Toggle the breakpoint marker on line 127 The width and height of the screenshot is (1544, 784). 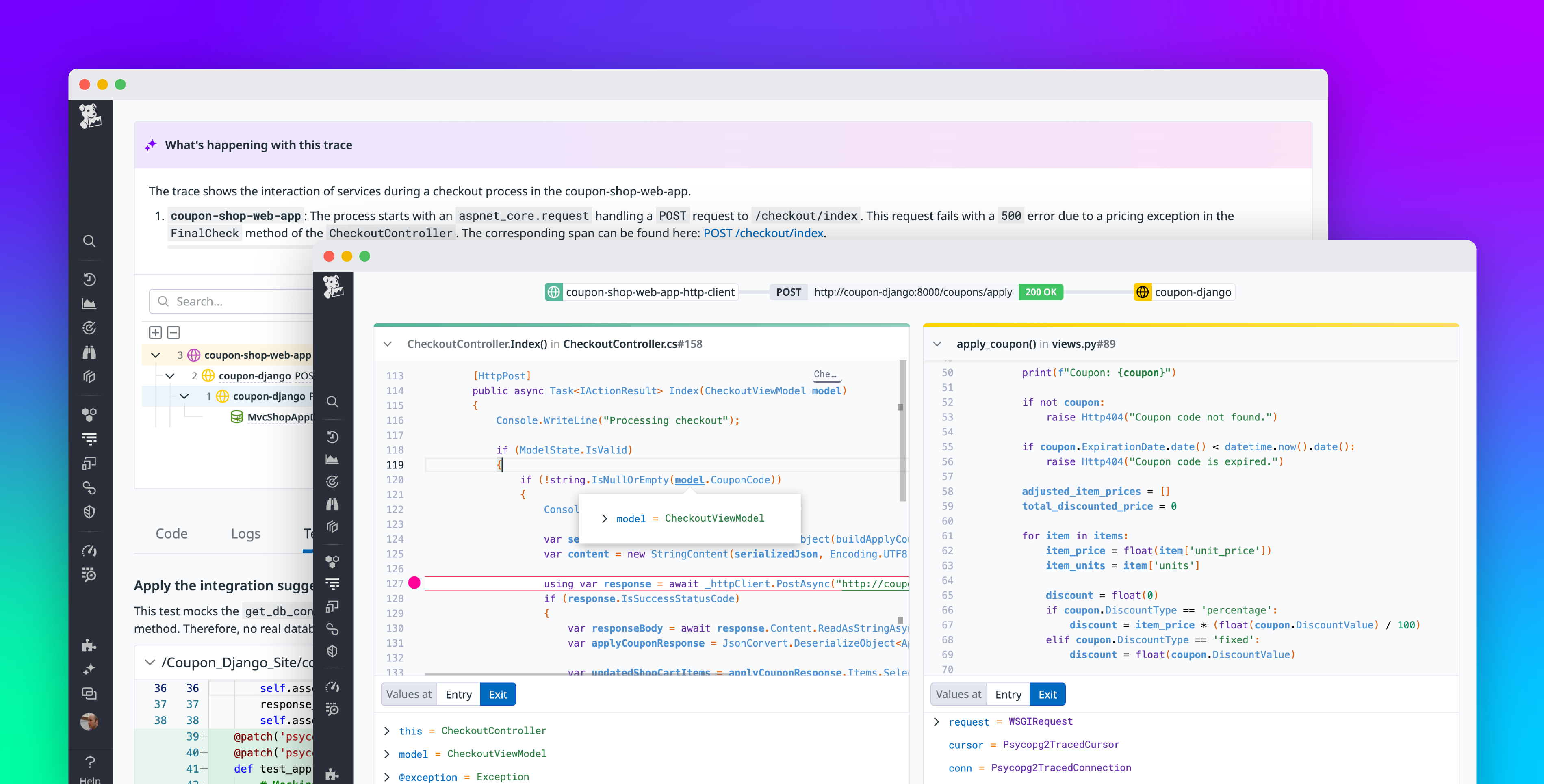[414, 582]
